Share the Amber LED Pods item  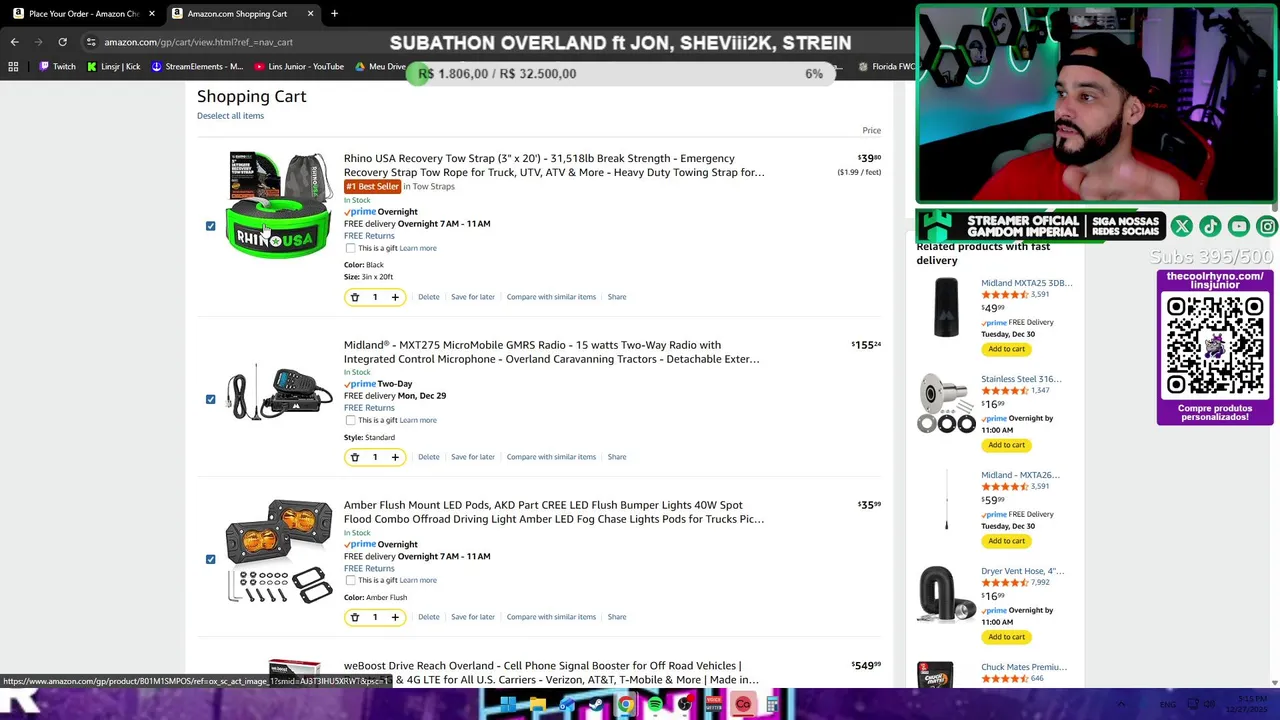click(617, 617)
